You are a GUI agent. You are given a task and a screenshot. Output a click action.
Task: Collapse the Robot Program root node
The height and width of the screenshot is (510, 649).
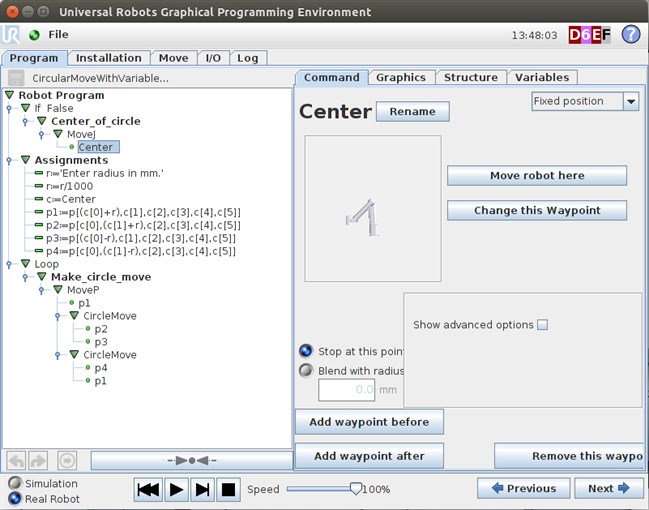pos(10,95)
